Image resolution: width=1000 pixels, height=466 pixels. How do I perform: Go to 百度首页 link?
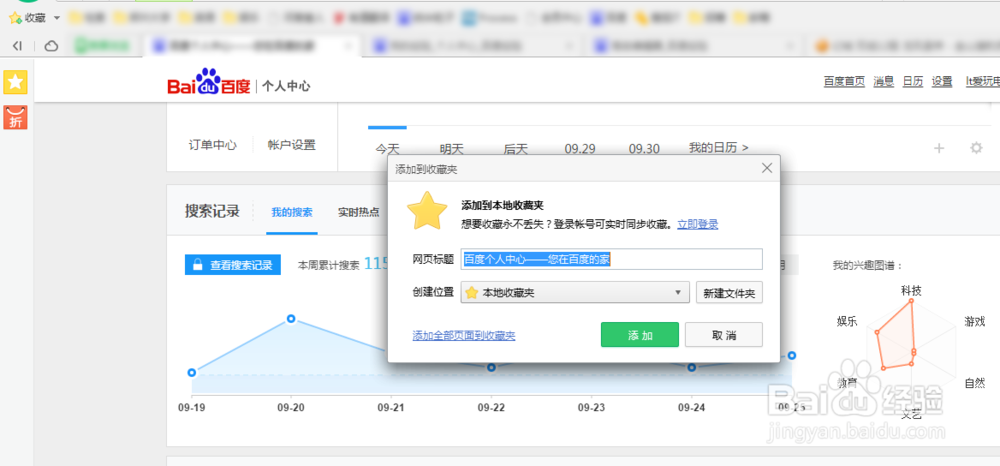click(844, 82)
